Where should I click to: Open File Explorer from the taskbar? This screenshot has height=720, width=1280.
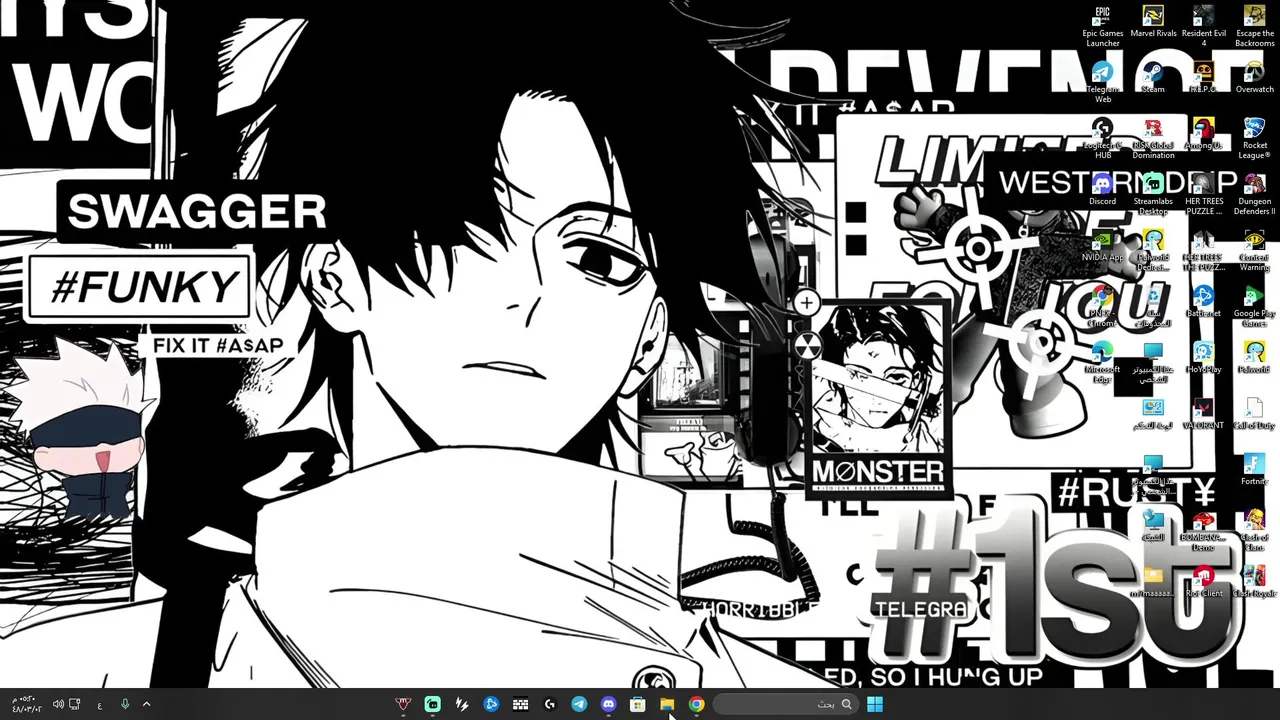coord(667,704)
